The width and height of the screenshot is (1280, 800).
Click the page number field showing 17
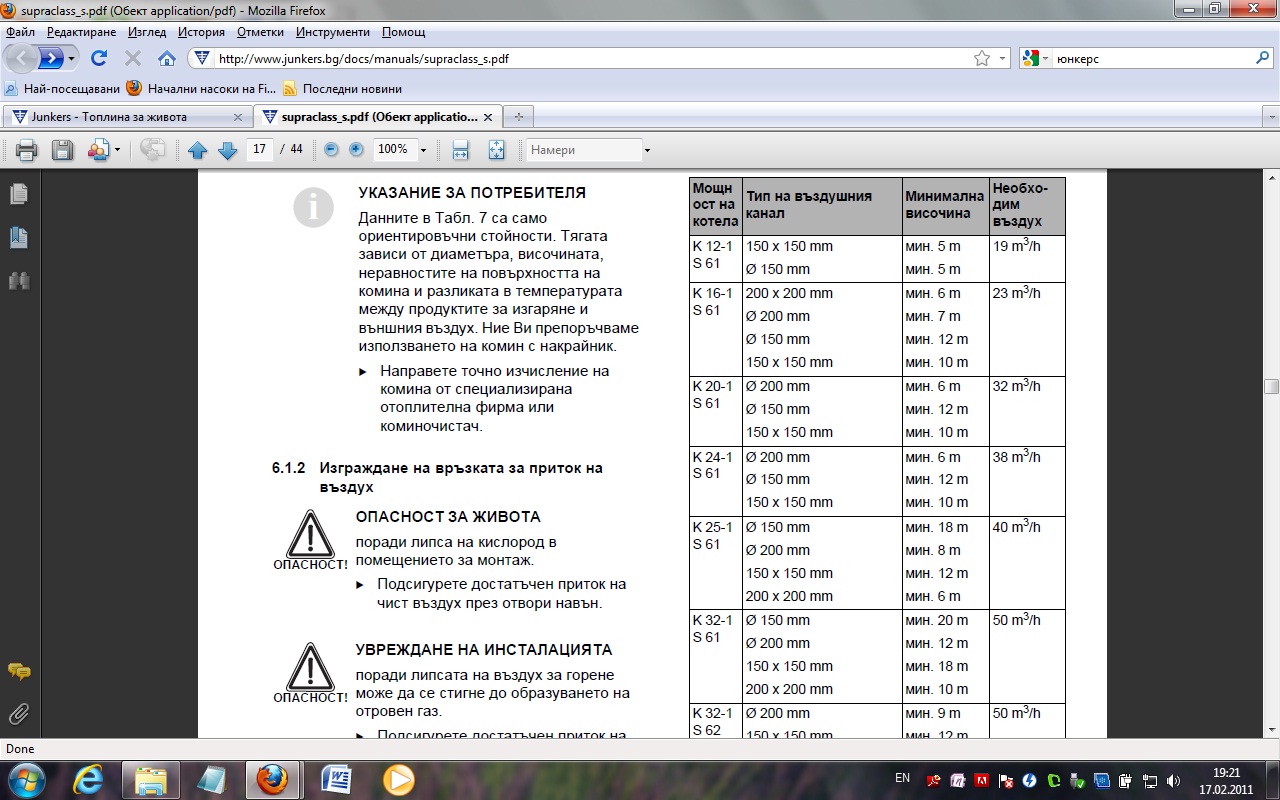click(x=259, y=149)
